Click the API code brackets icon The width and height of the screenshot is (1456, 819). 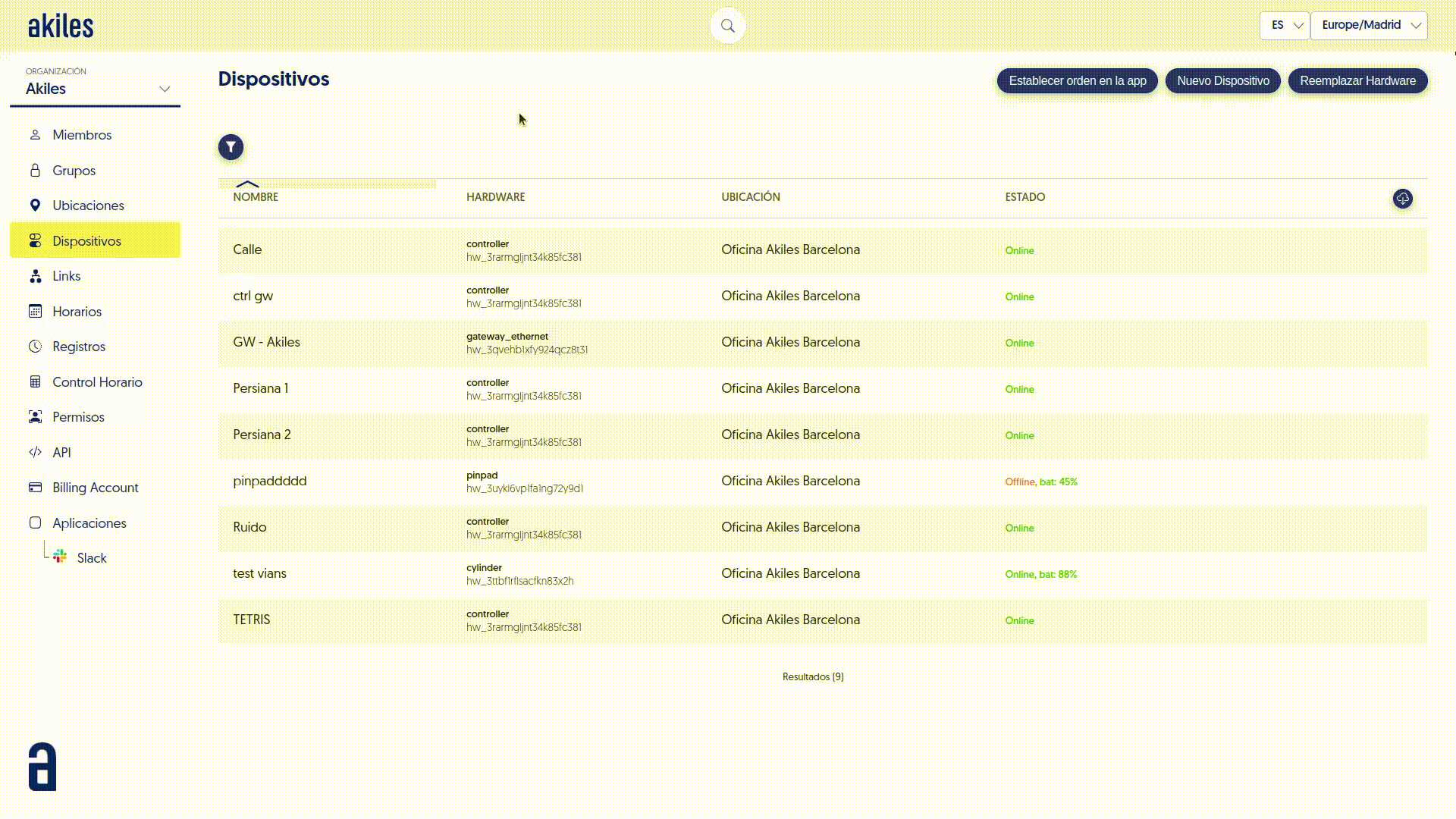click(x=35, y=453)
